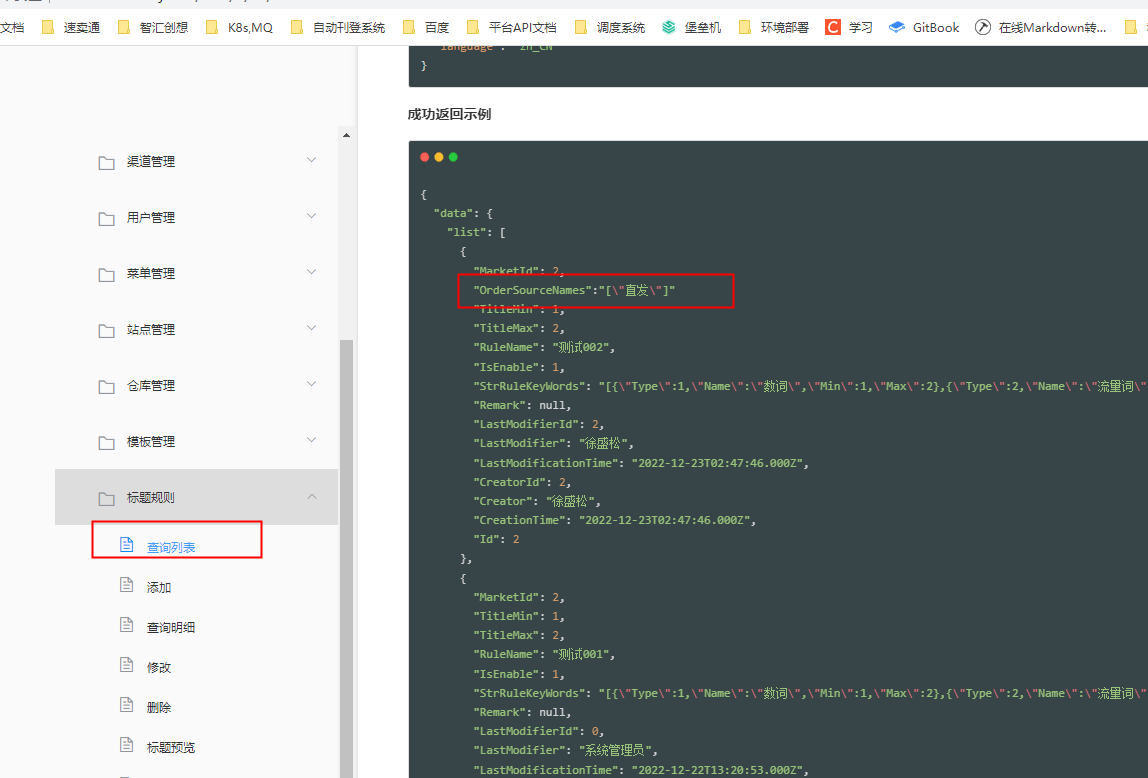Click the 成功返回示例 heading
1148x778 pixels.
450,114
